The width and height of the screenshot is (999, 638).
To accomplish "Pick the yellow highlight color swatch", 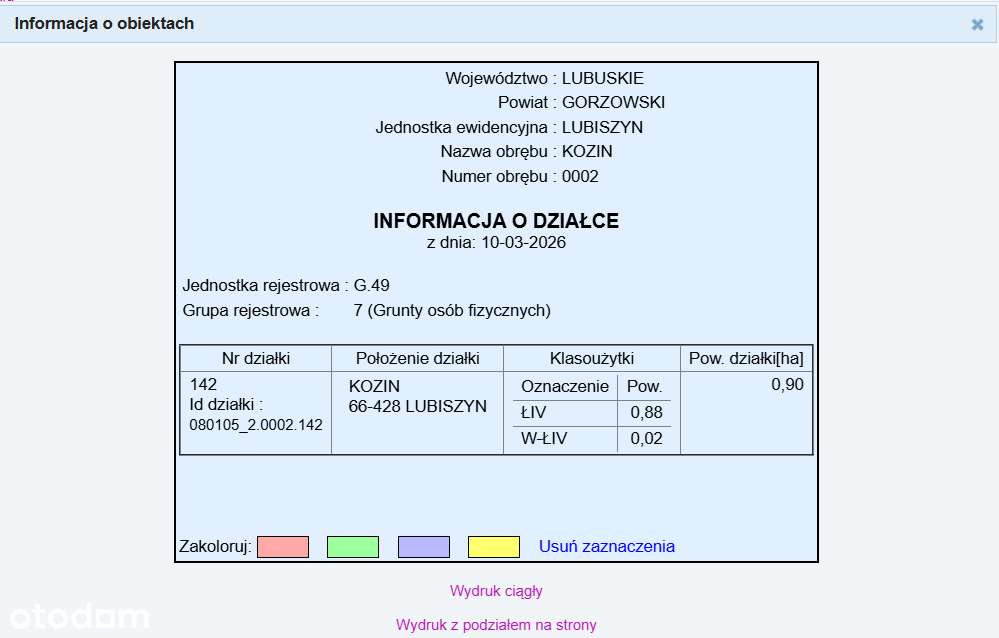I will (494, 547).
